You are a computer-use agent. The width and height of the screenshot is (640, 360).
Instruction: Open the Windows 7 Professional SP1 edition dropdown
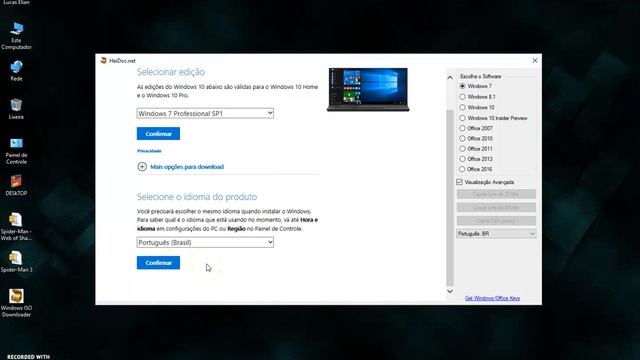205,113
